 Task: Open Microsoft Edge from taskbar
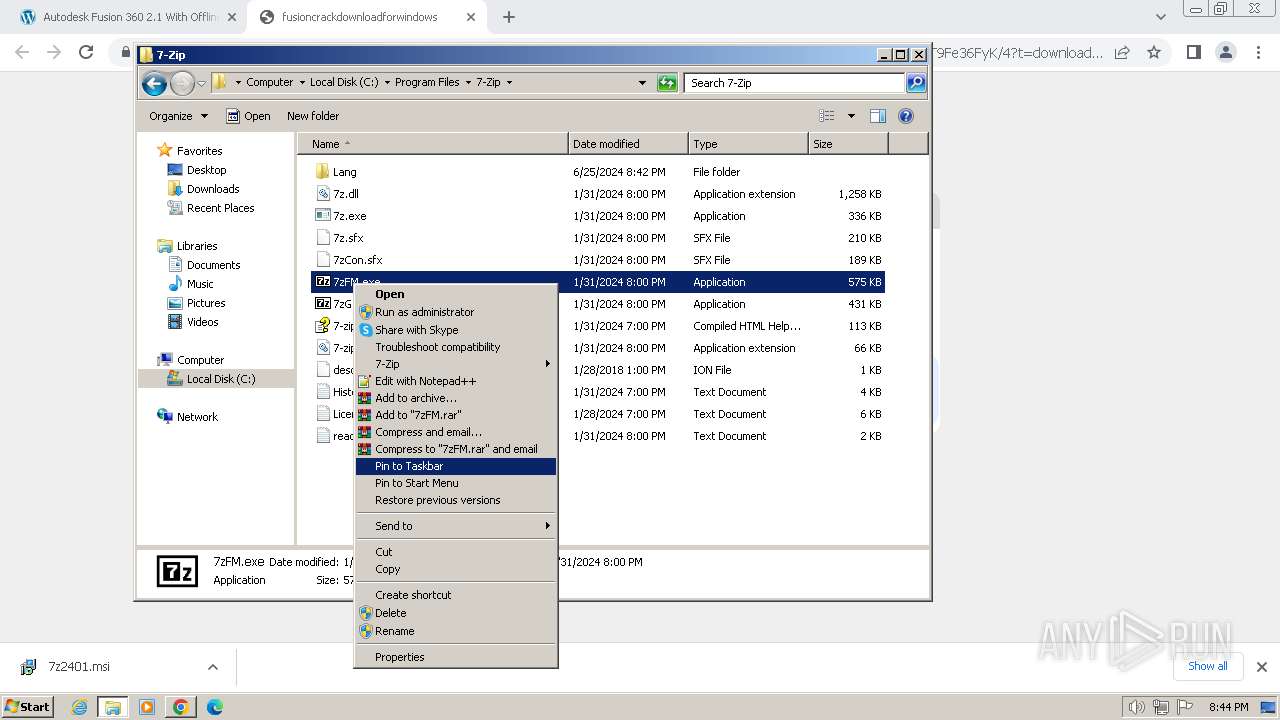click(214, 707)
